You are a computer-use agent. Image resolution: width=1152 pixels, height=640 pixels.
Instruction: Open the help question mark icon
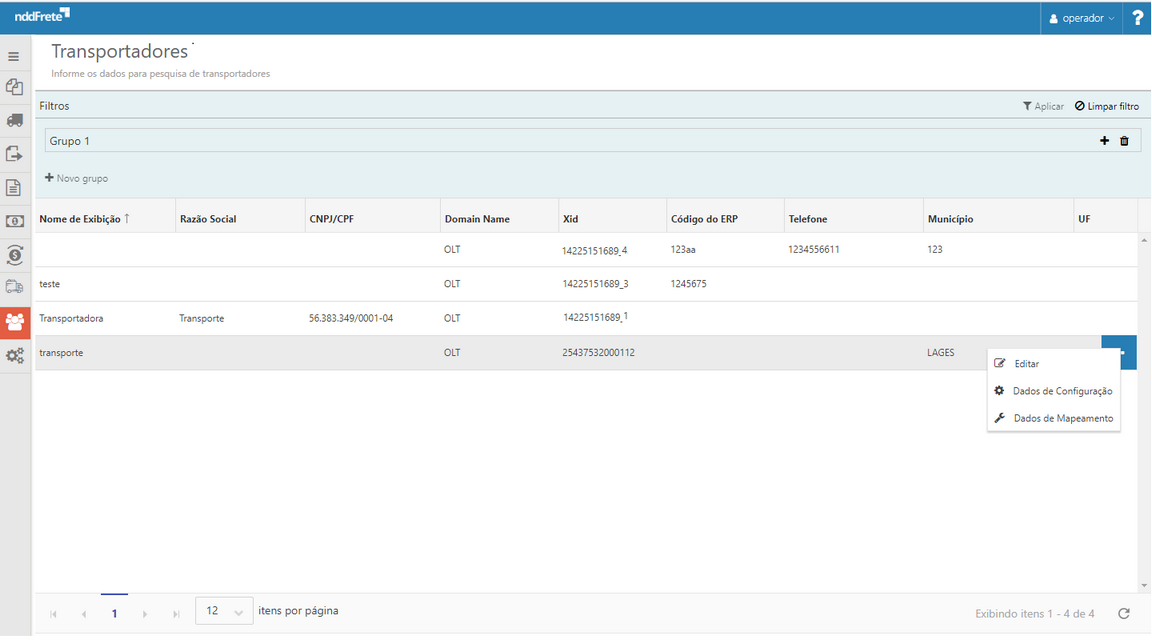(1137, 18)
